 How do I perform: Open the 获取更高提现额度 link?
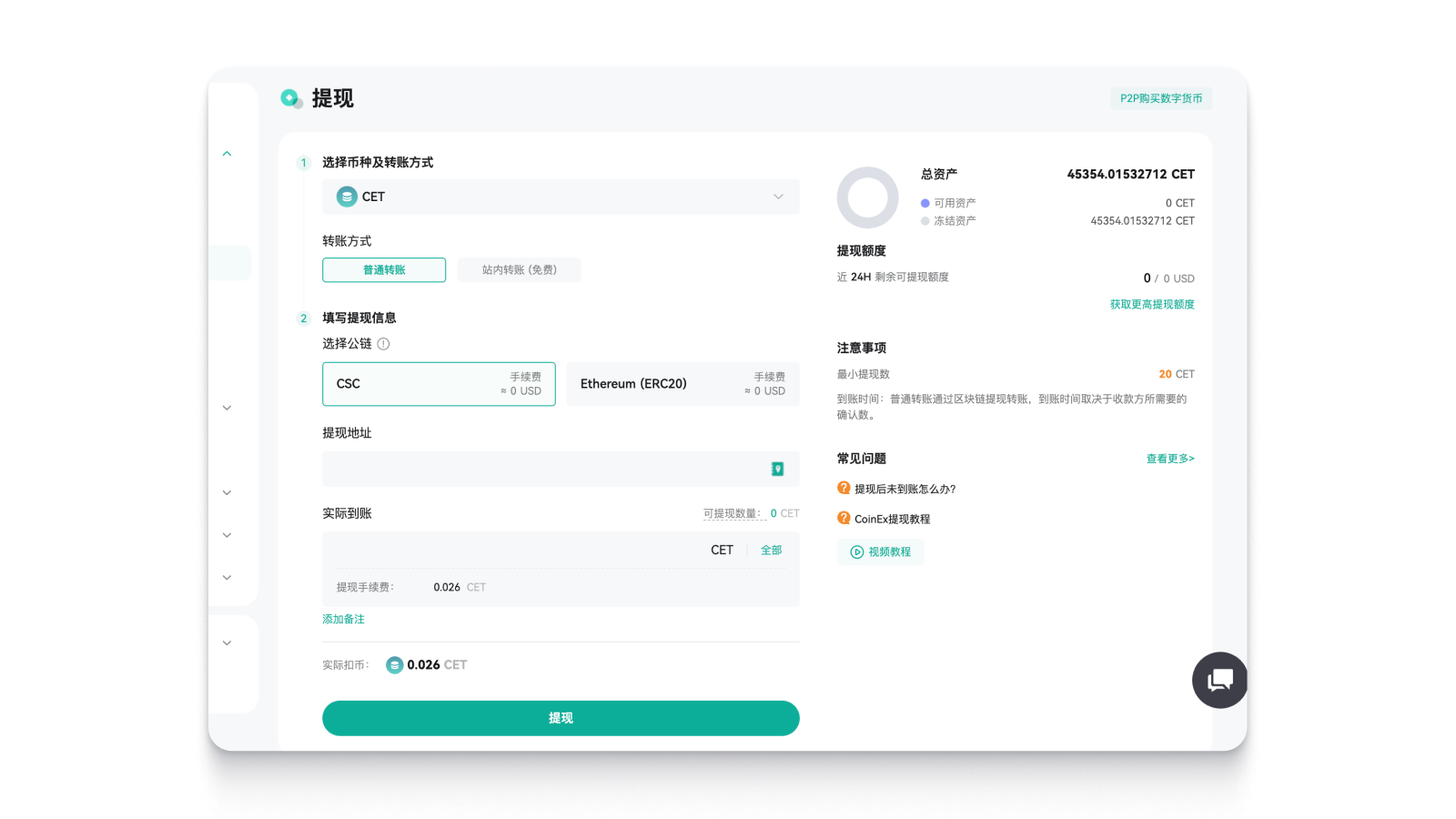coord(1151,305)
